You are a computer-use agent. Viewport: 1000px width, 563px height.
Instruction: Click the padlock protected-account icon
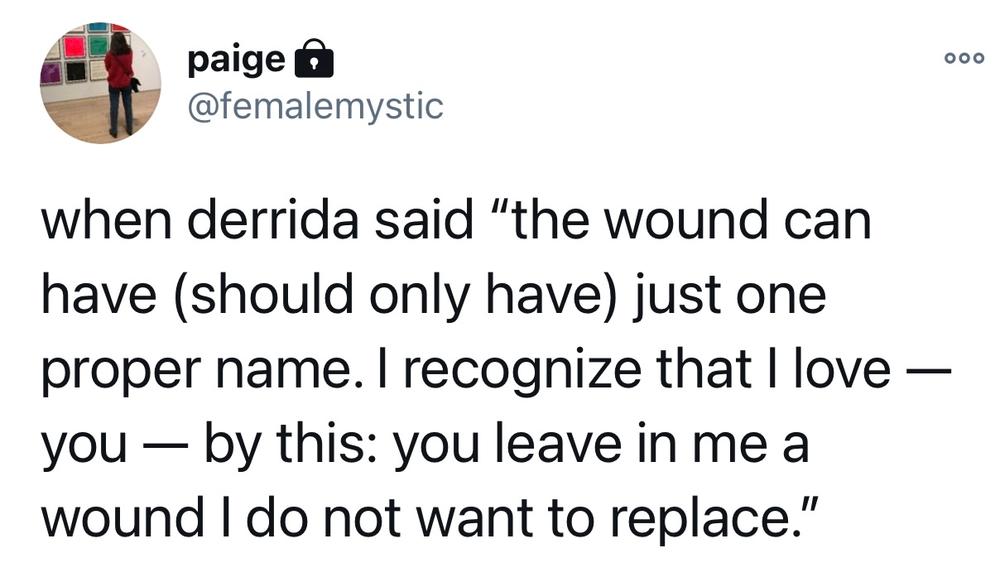point(314,59)
